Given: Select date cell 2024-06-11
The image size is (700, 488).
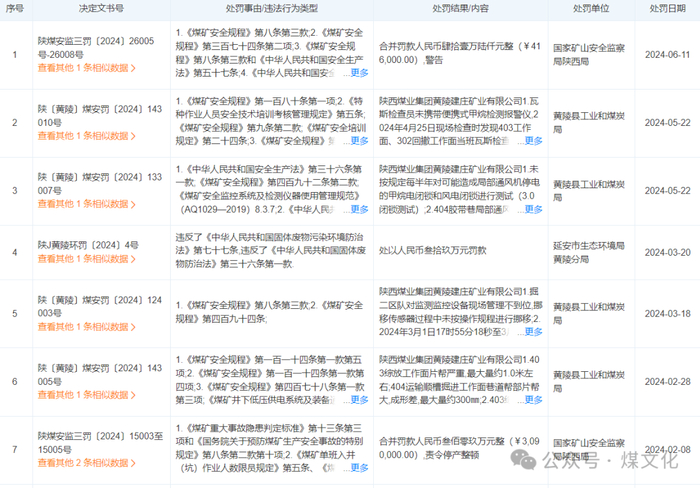Looking at the screenshot, I should (667, 55).
